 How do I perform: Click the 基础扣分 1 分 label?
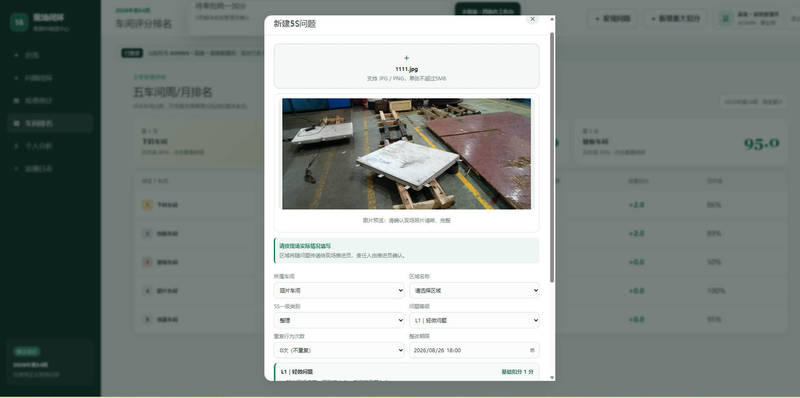coord(517,371)
